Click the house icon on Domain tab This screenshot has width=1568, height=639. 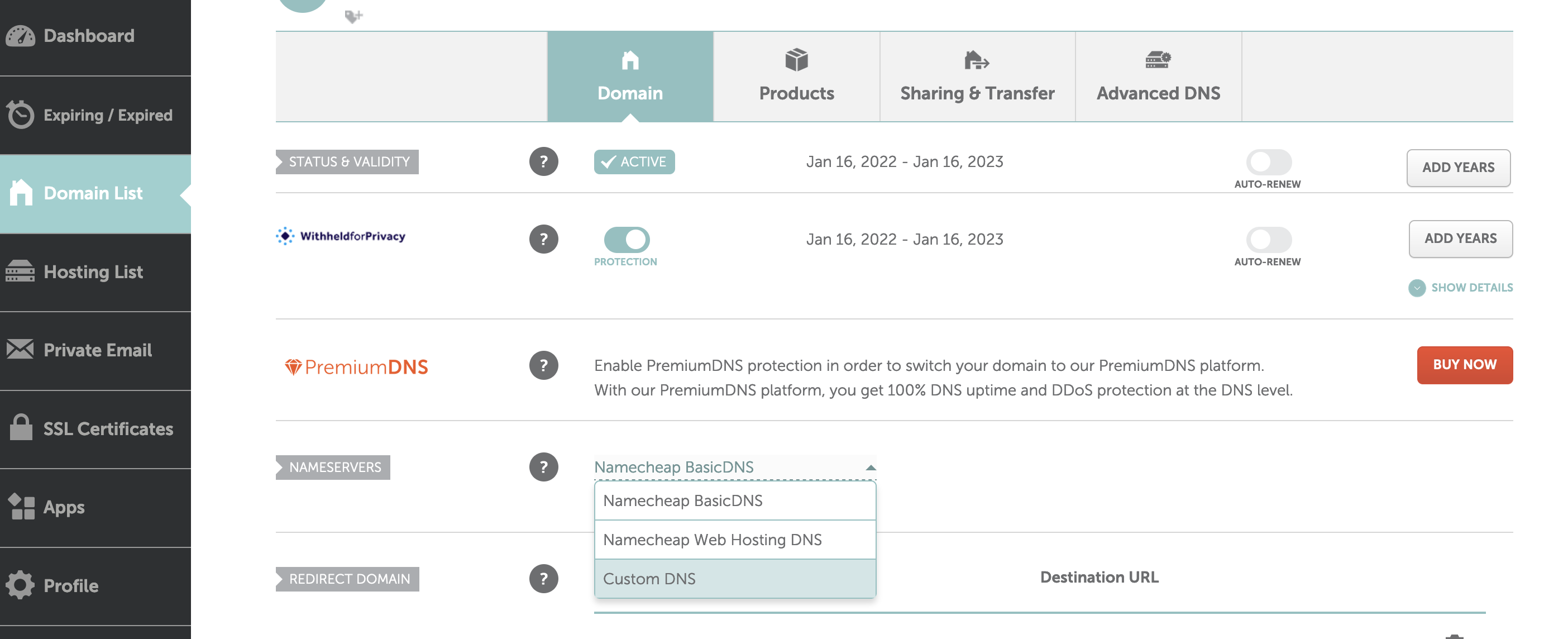630,60
